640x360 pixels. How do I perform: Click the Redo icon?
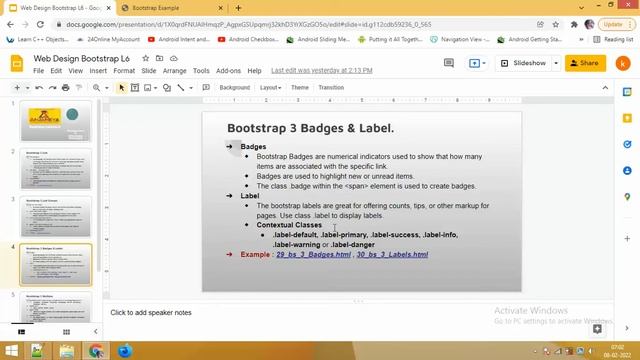pyautogui.click(x=52, y=88)
